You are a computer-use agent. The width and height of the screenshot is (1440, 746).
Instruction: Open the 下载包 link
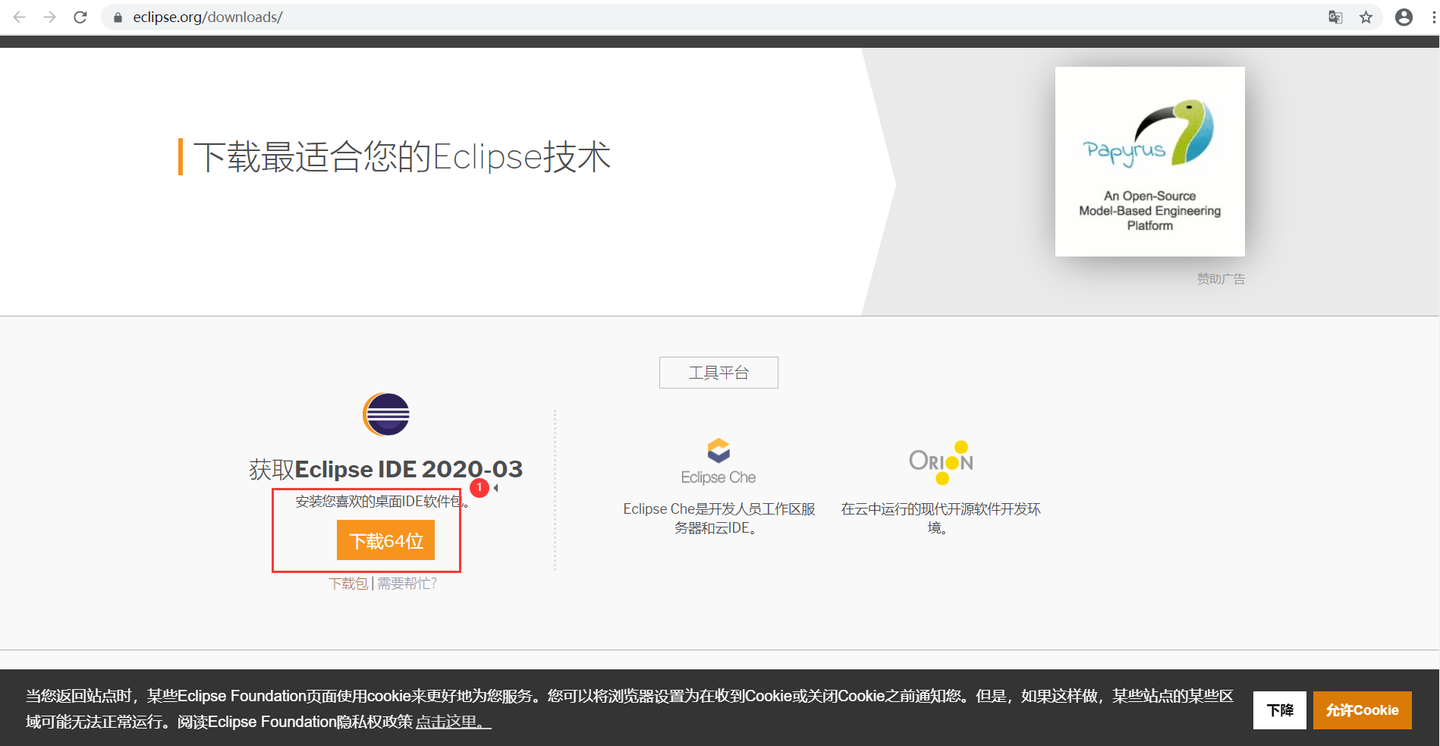(x=348, y=581)
